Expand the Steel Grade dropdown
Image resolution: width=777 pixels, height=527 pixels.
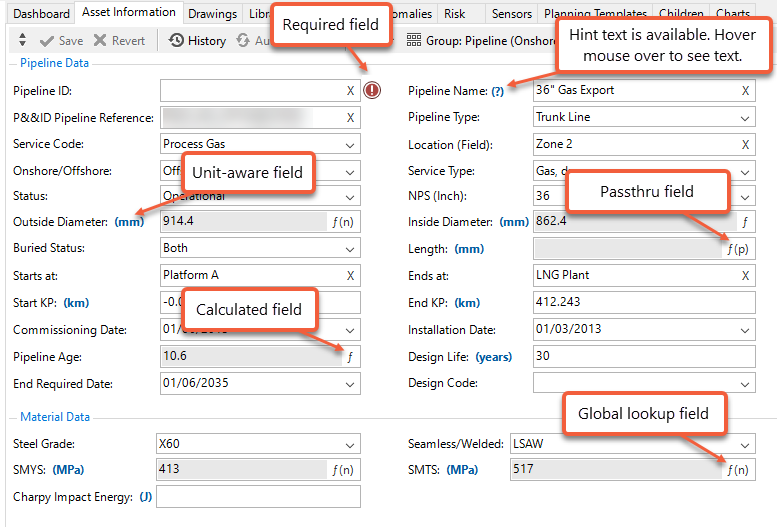(349, 444)
